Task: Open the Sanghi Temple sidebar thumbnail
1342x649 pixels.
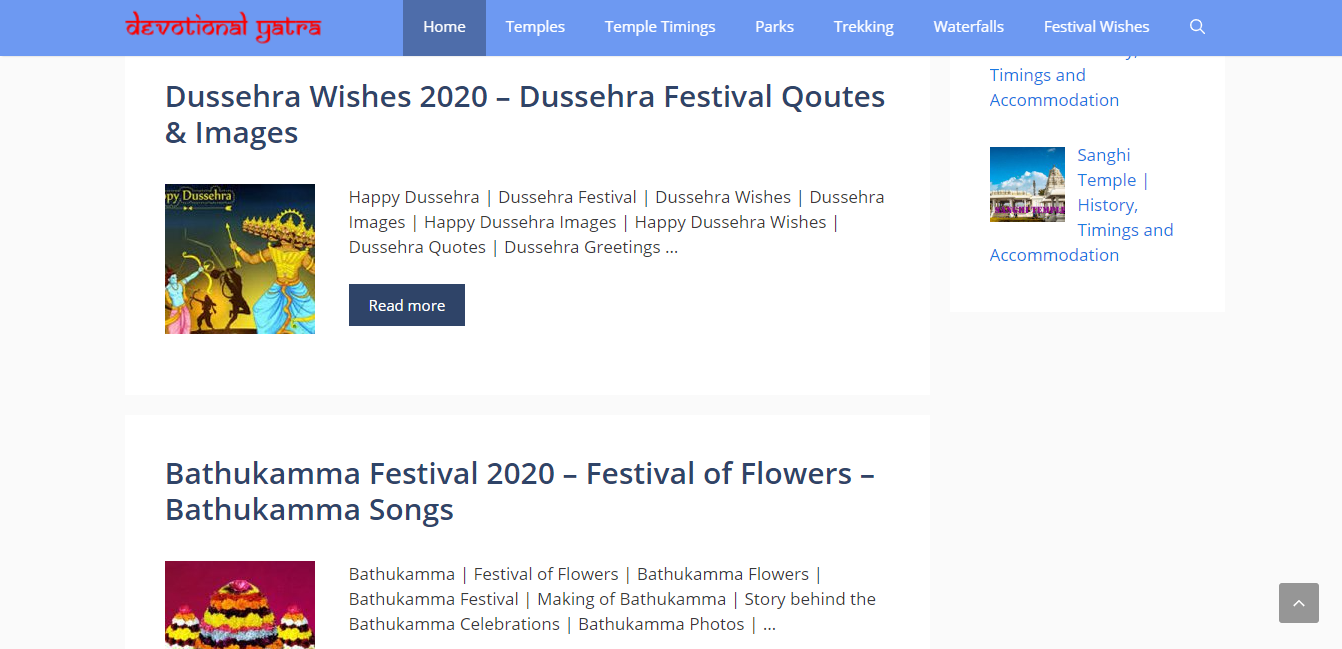Action: click(x=1027, y=184)
